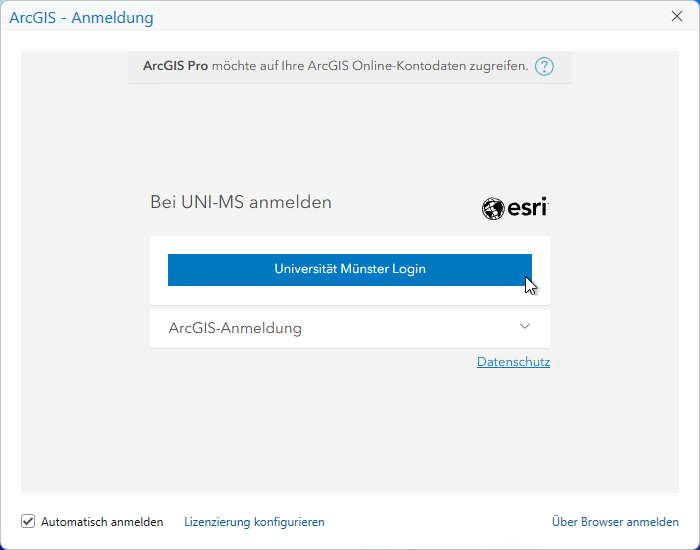700x550 pixels.
Task: Select "Über Browser anmelden" link
Action: tap(615, 522)
